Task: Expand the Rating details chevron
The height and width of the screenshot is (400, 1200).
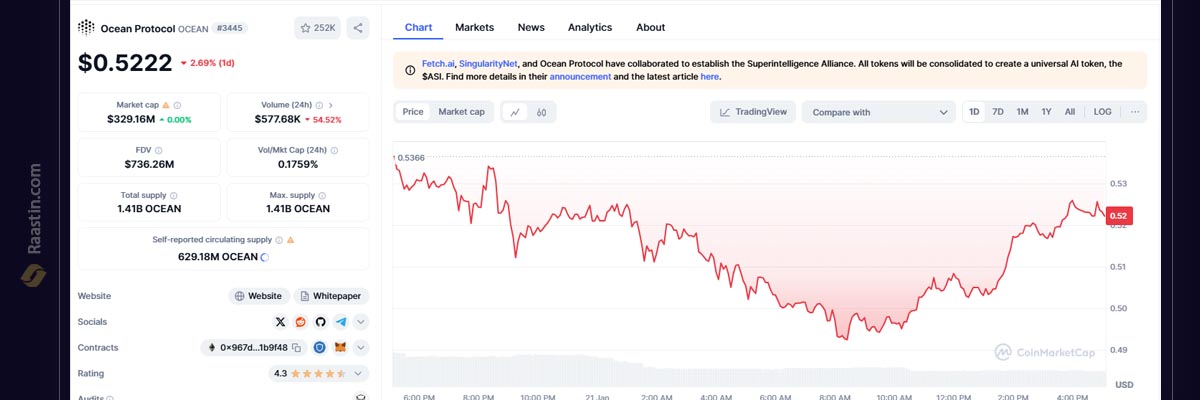Action: [x=358, y=373]
